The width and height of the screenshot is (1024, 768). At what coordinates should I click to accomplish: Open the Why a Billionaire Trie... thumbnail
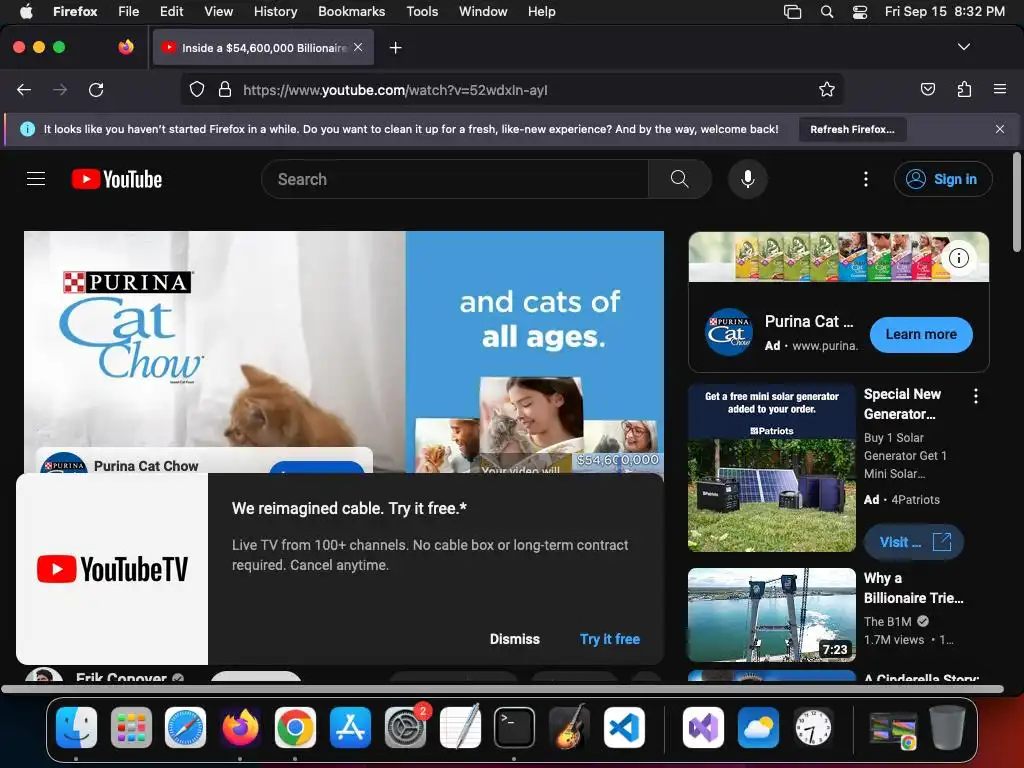pos(771,615)
